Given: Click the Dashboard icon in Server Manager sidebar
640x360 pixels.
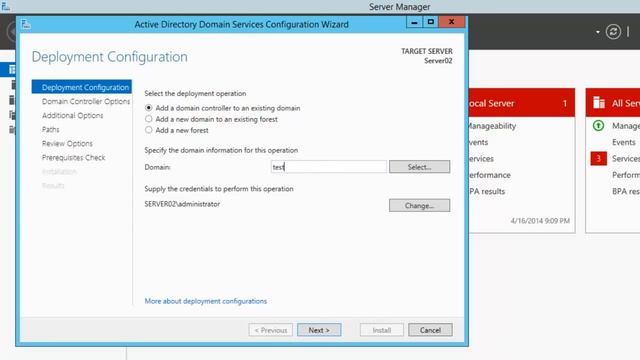Looking at the screenshot, I should coord(12,70).
